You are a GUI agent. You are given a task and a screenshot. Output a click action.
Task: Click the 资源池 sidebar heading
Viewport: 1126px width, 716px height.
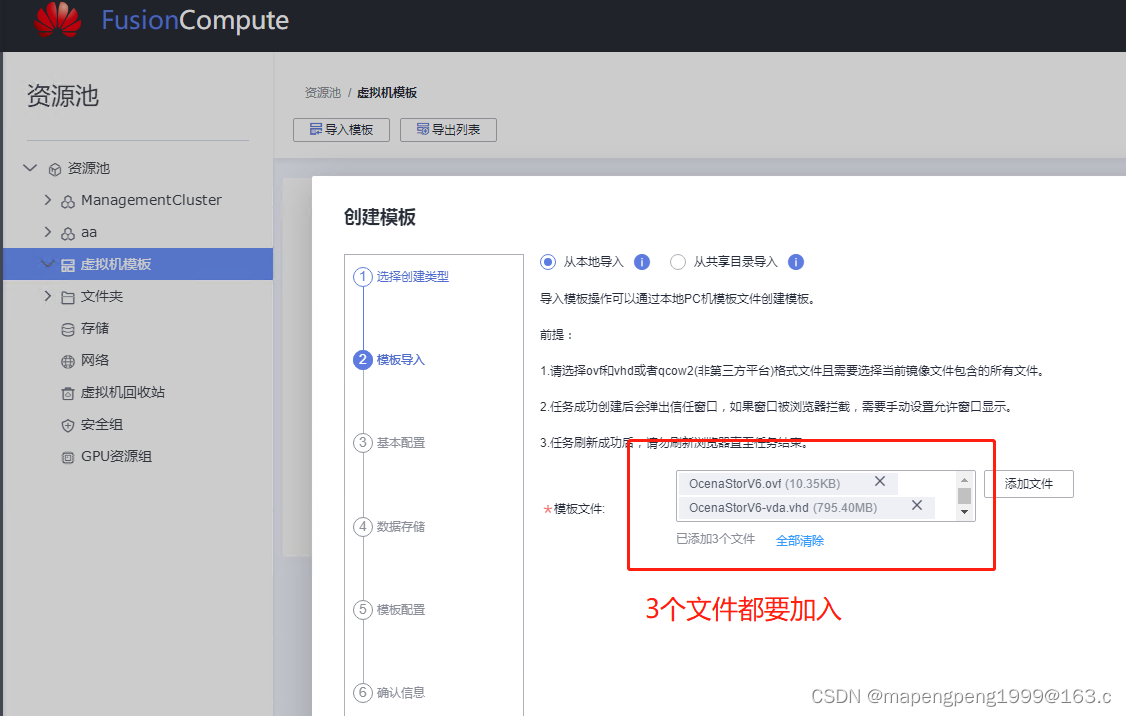coord(63,96)
